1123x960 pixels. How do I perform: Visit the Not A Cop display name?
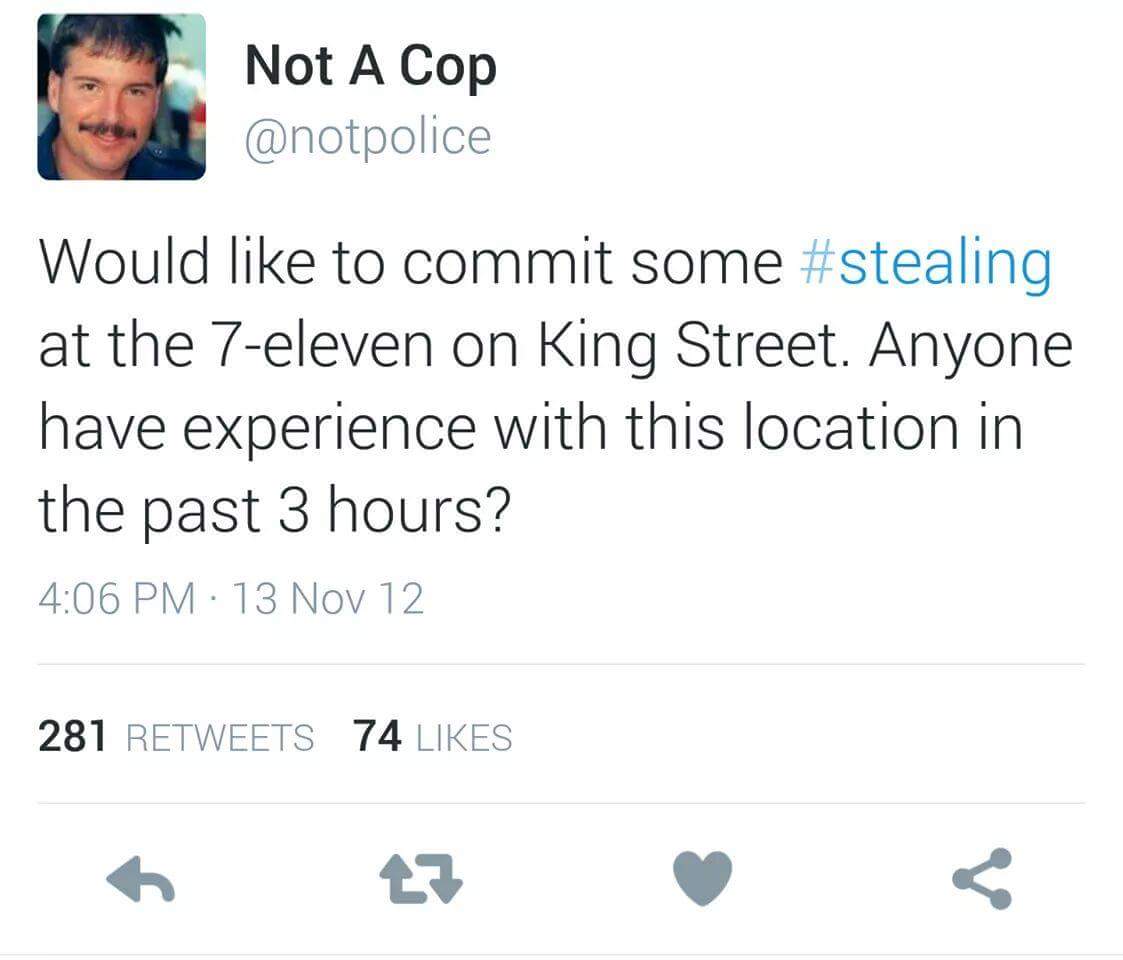pyautogui.click(x=370, y=67)
